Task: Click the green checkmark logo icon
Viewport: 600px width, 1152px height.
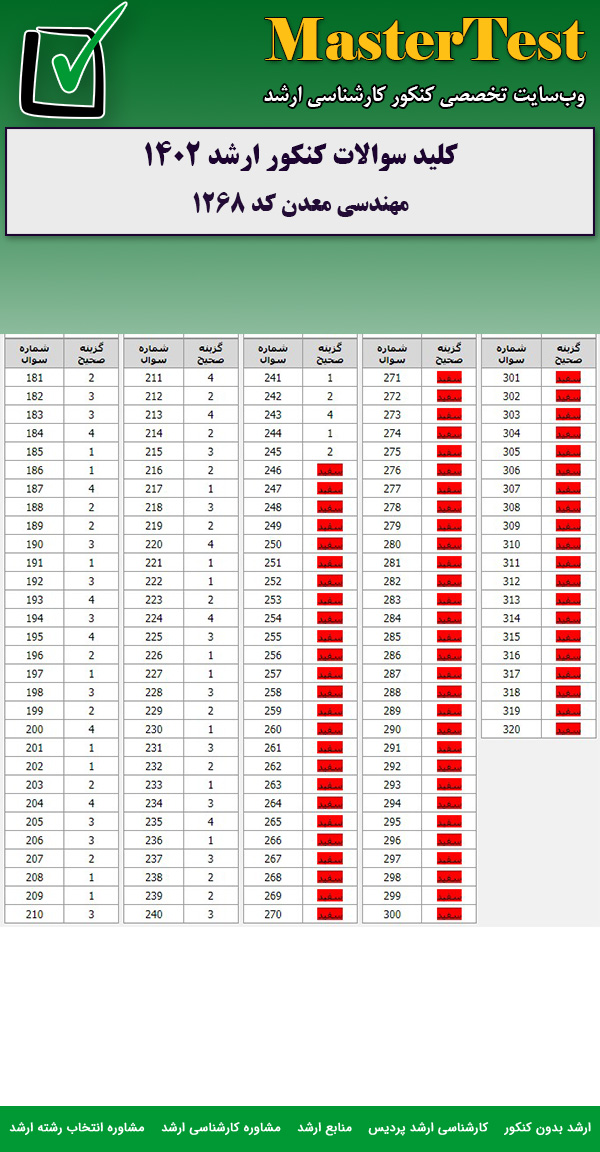Action: 74,60
